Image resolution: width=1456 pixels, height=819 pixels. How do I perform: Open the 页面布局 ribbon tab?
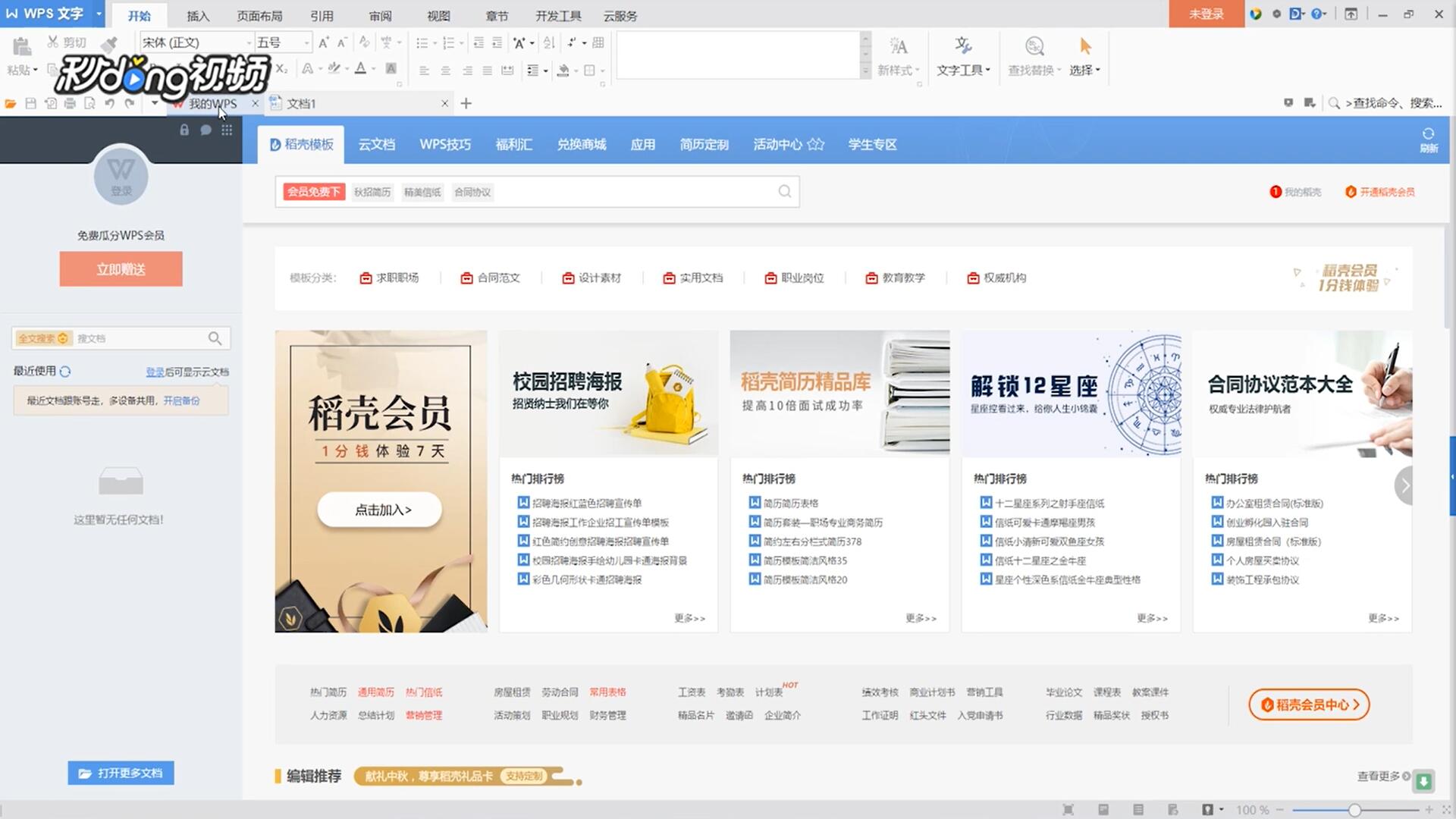259,16
